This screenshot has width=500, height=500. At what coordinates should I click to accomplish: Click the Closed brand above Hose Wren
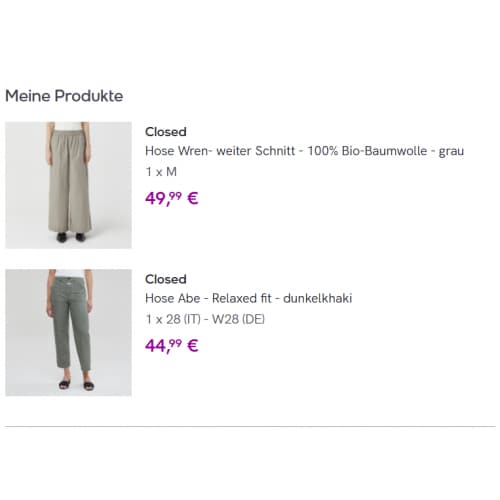coord(166,132)
